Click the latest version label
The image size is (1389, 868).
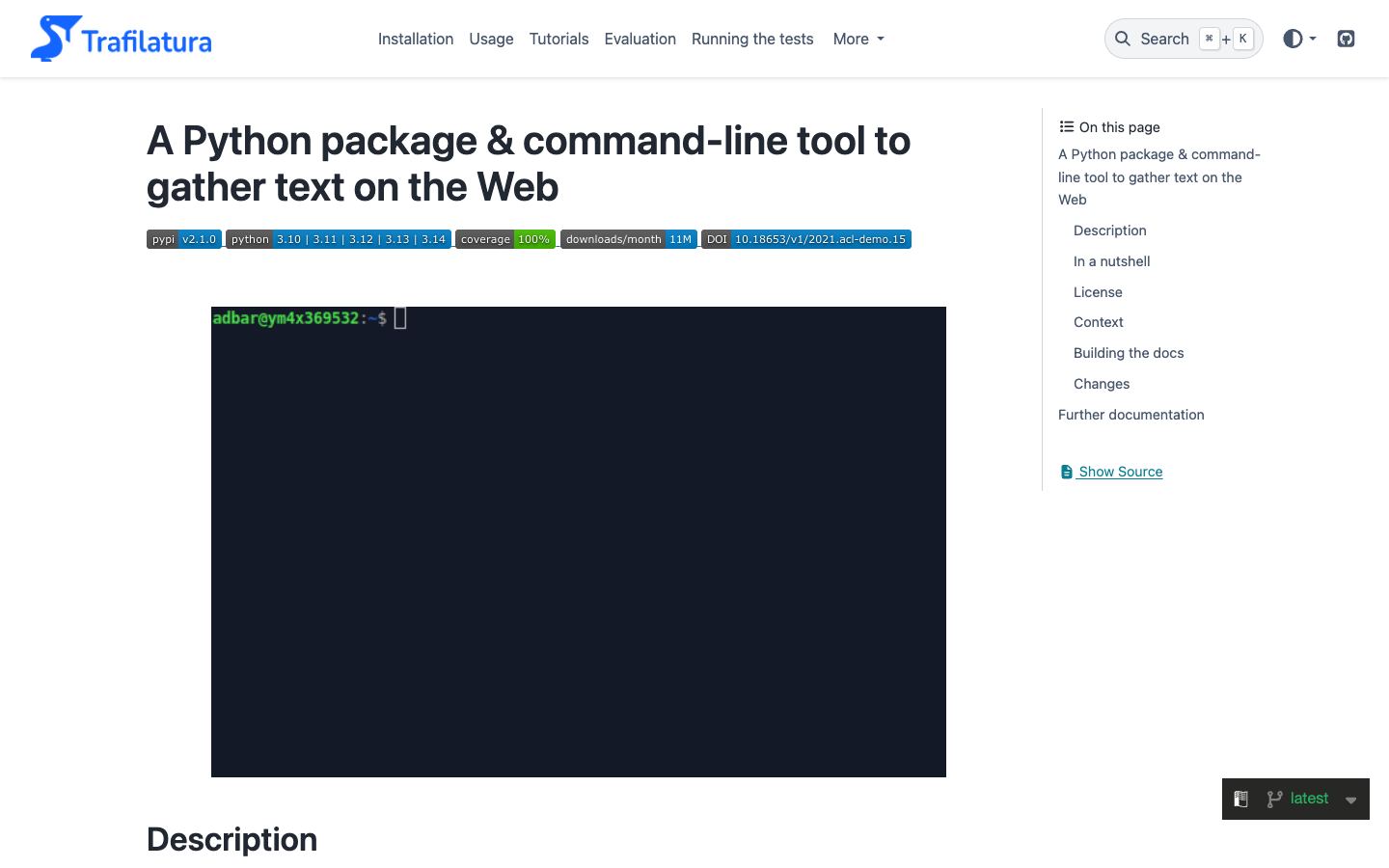click(x=1309, y=799)
